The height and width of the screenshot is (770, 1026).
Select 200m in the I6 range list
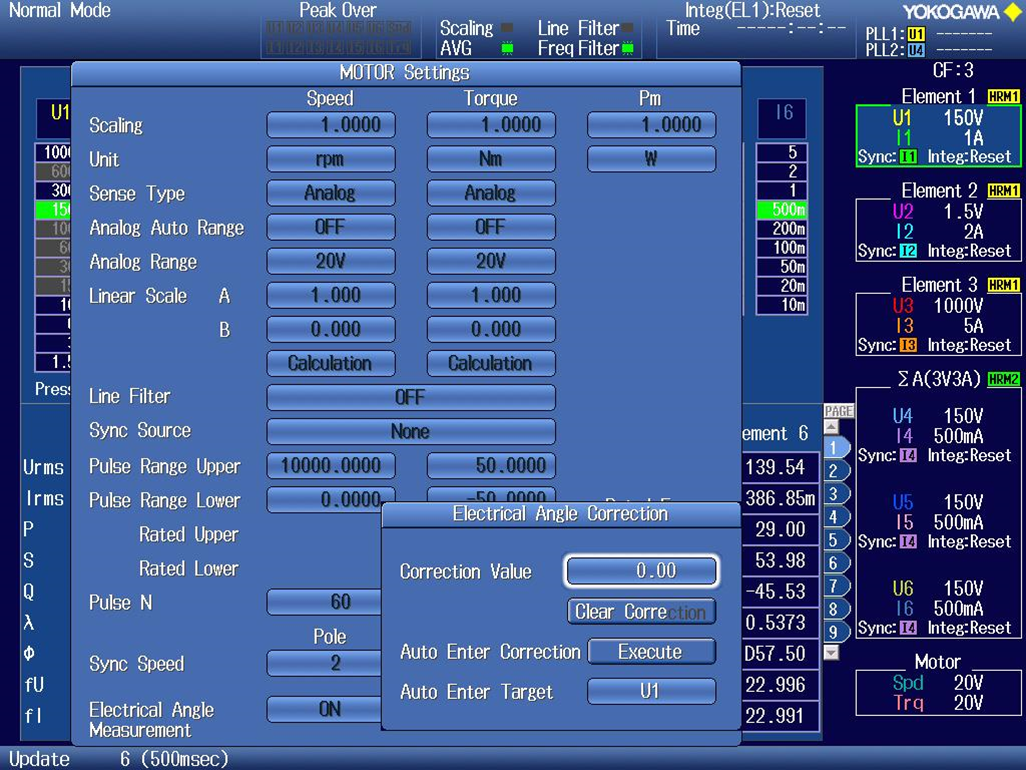(x=781, y=229)
